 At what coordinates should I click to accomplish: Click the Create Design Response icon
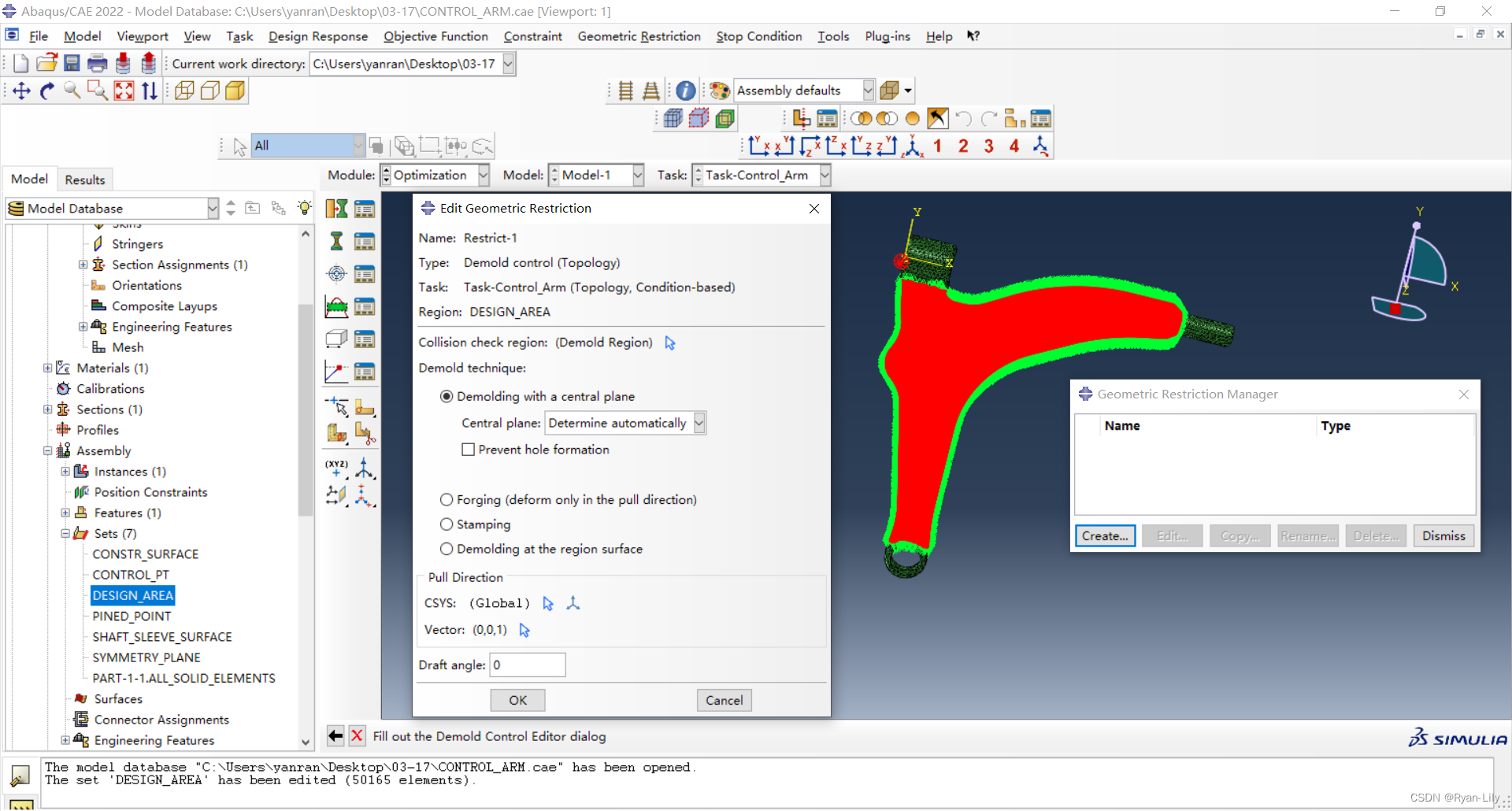[x=336, y=241]
